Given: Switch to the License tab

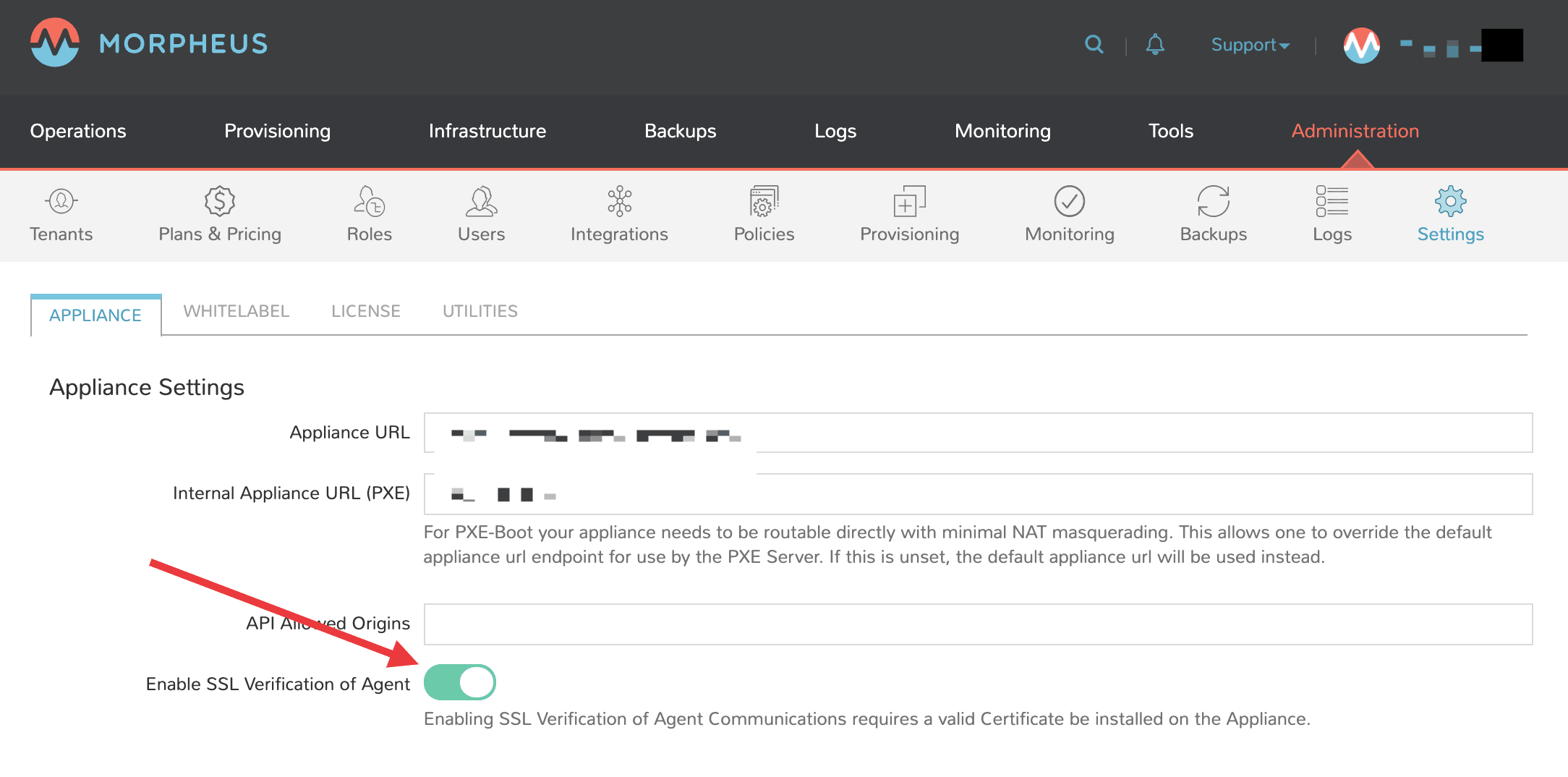Looking at the screenshot, I should (x=366, y=311).
